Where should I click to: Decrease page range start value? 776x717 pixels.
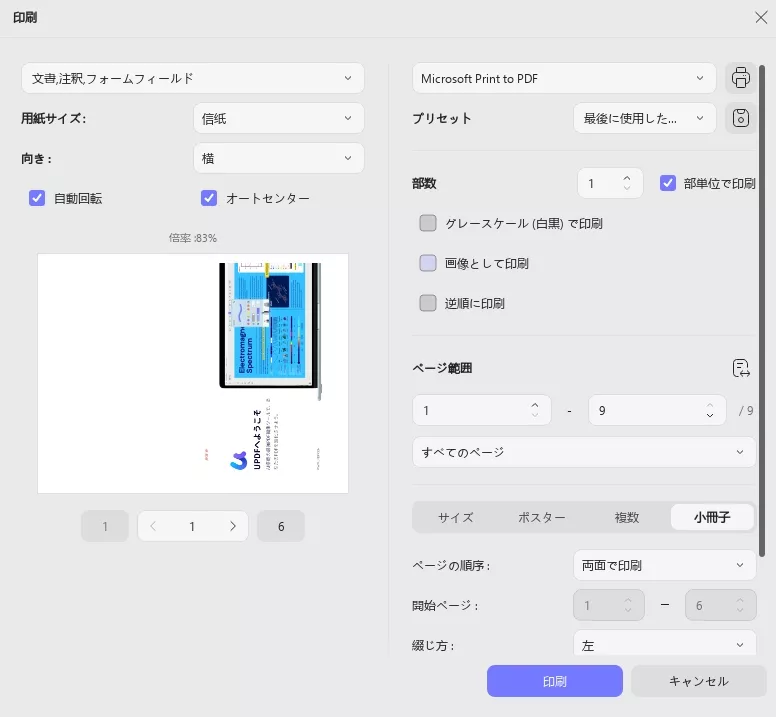click(535, 415)
